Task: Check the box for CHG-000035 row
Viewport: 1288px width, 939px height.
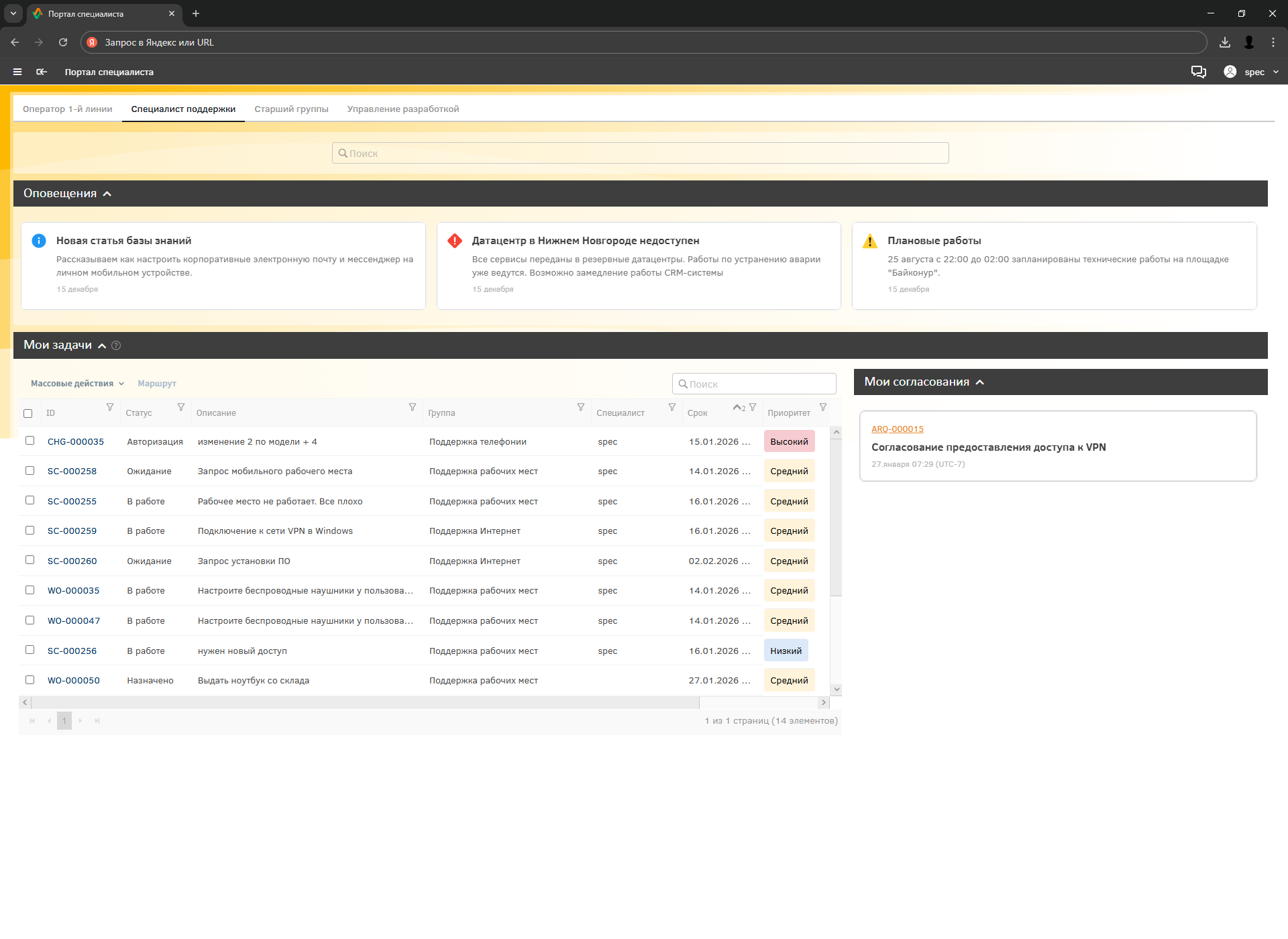Action: tap(30, 441)
